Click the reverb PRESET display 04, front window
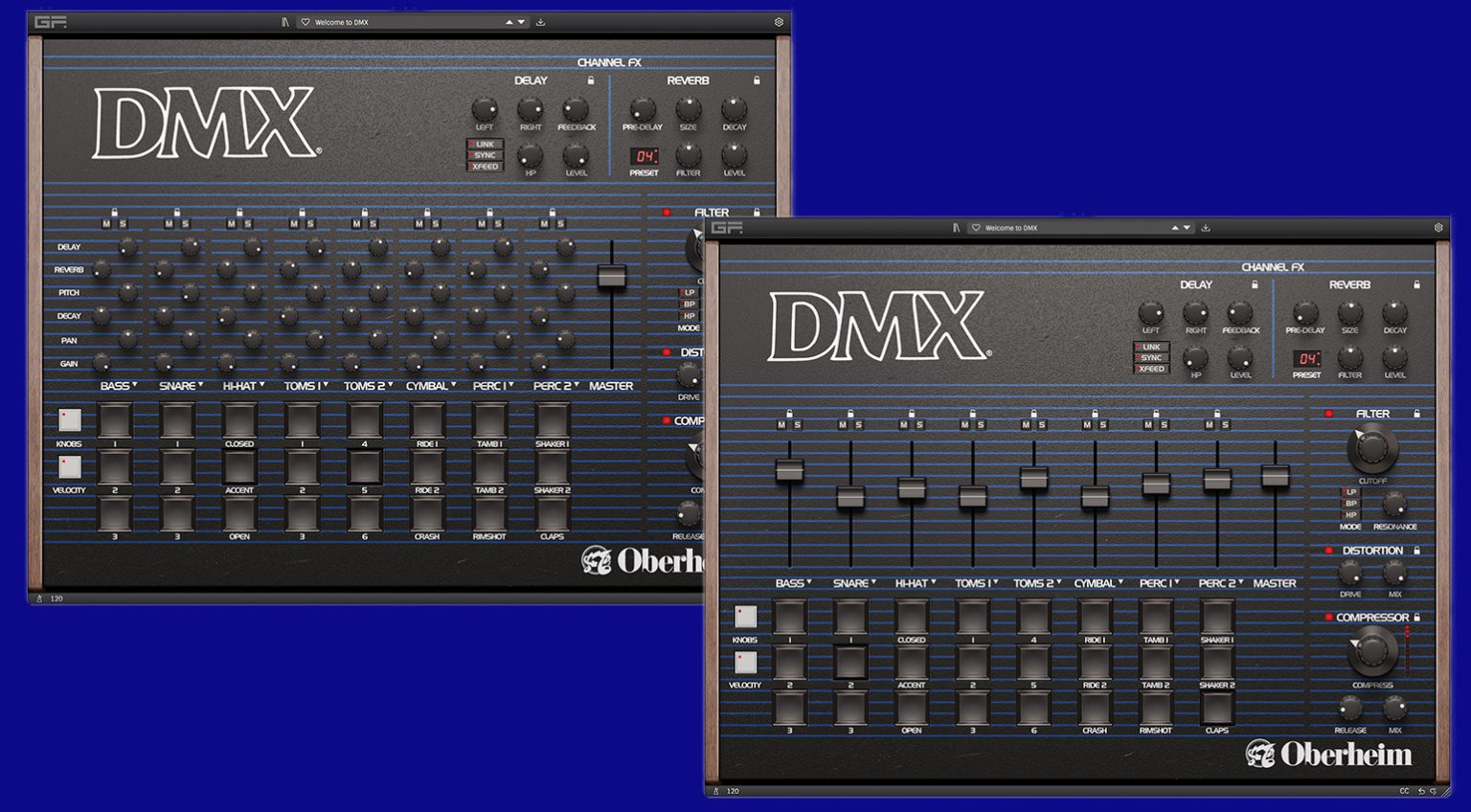This screenshot has width=1471, height=812. pos(1307,359)
